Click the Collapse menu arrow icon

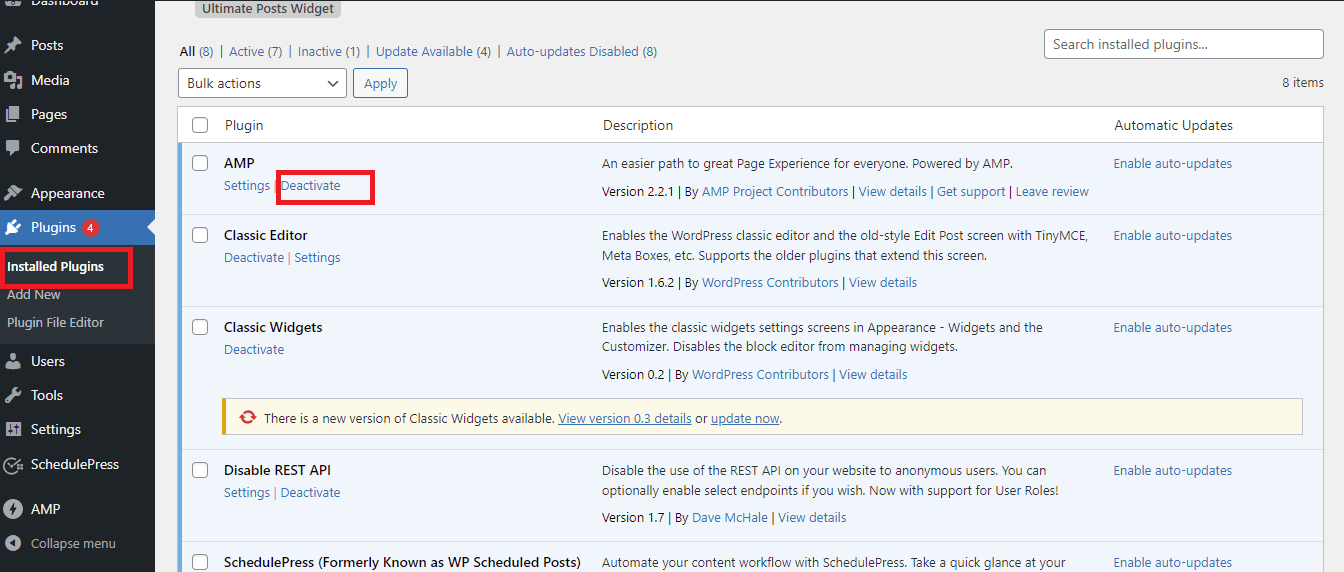pos(13,543)
